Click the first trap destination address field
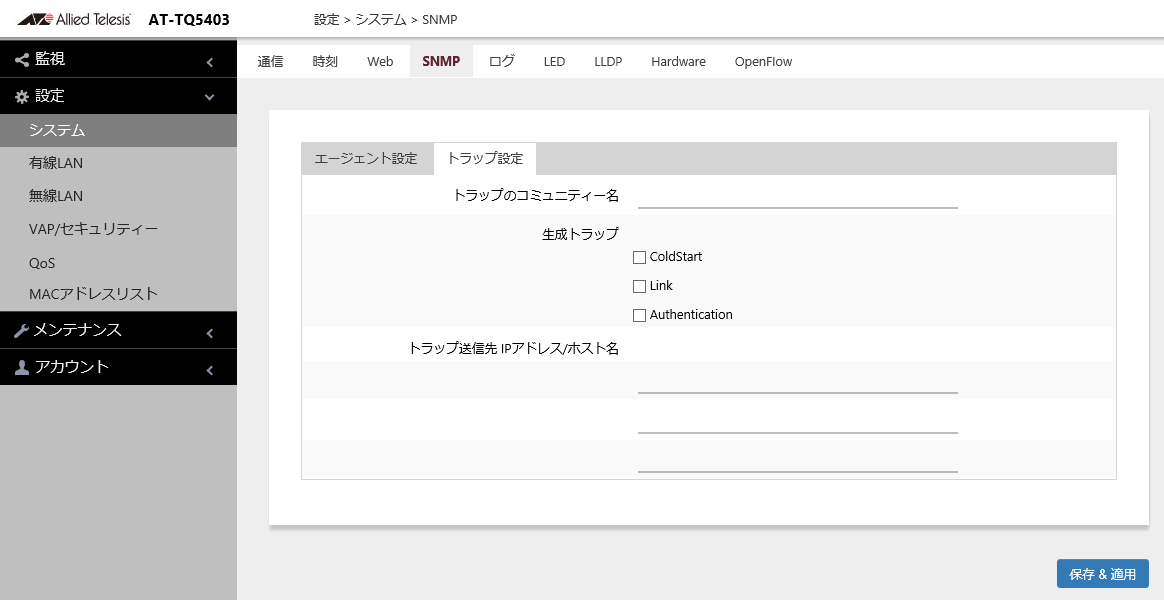 [797, 381]
